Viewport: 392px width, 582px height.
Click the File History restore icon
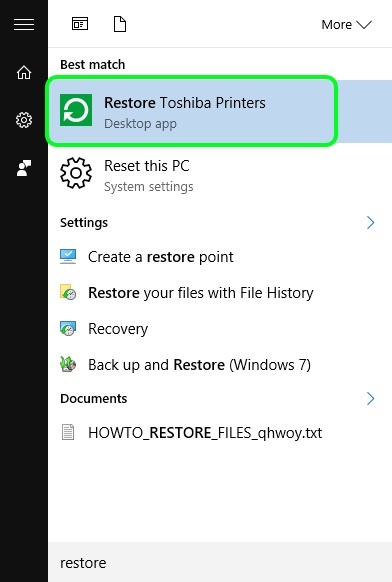coord(68,292)
